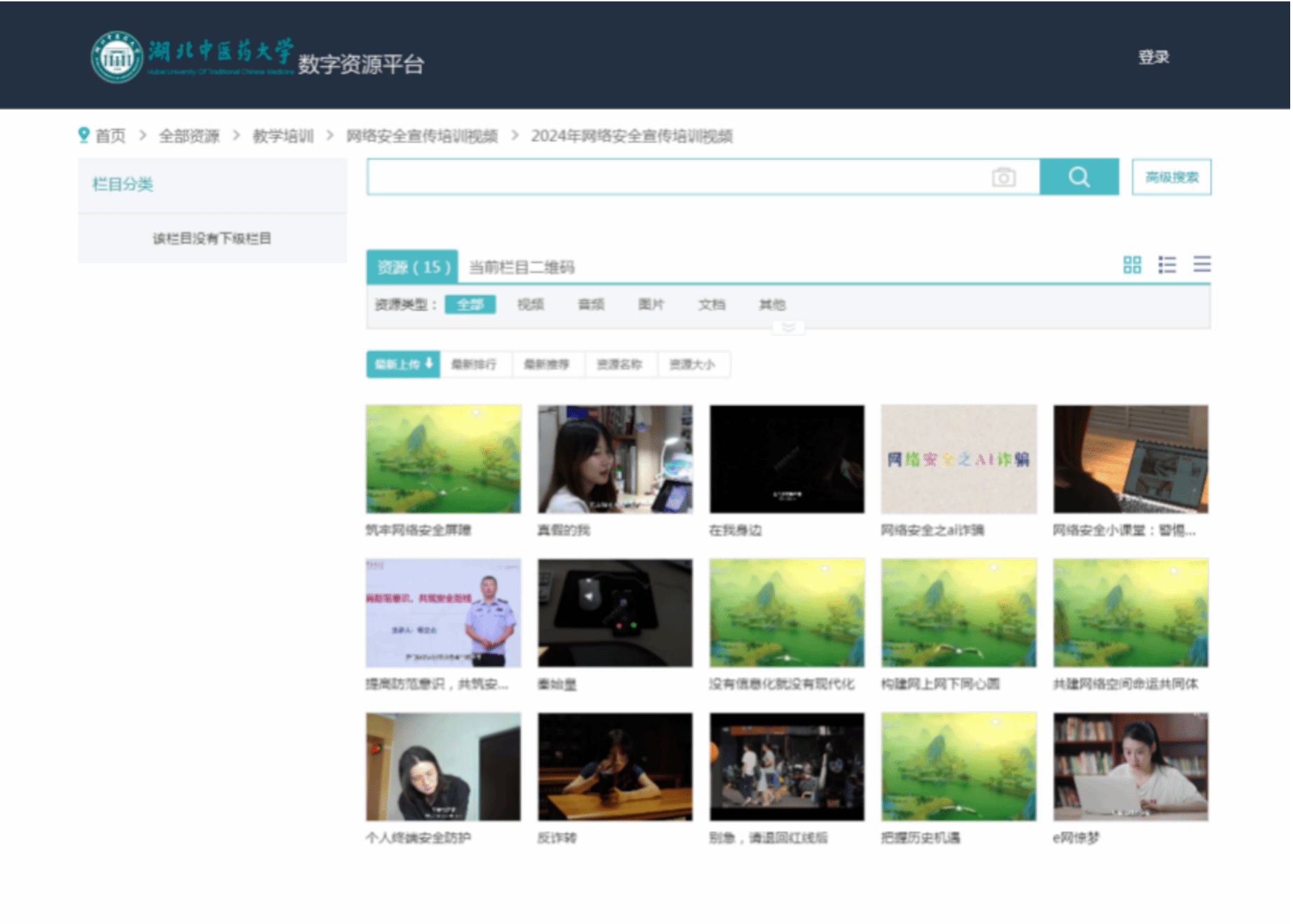Switch to detailed list view
Screen dimensions: 1293x924
(x=1167, y=264)
